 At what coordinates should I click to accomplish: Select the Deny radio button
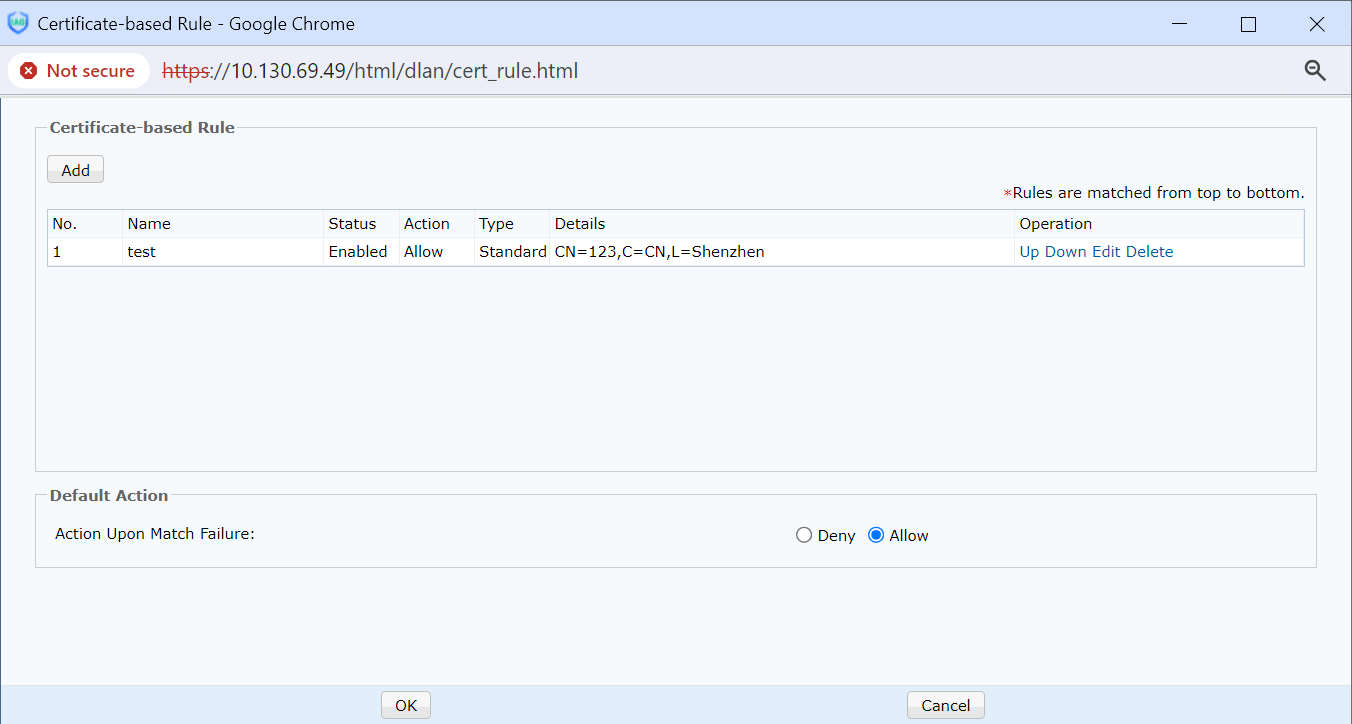pos(804,535)
